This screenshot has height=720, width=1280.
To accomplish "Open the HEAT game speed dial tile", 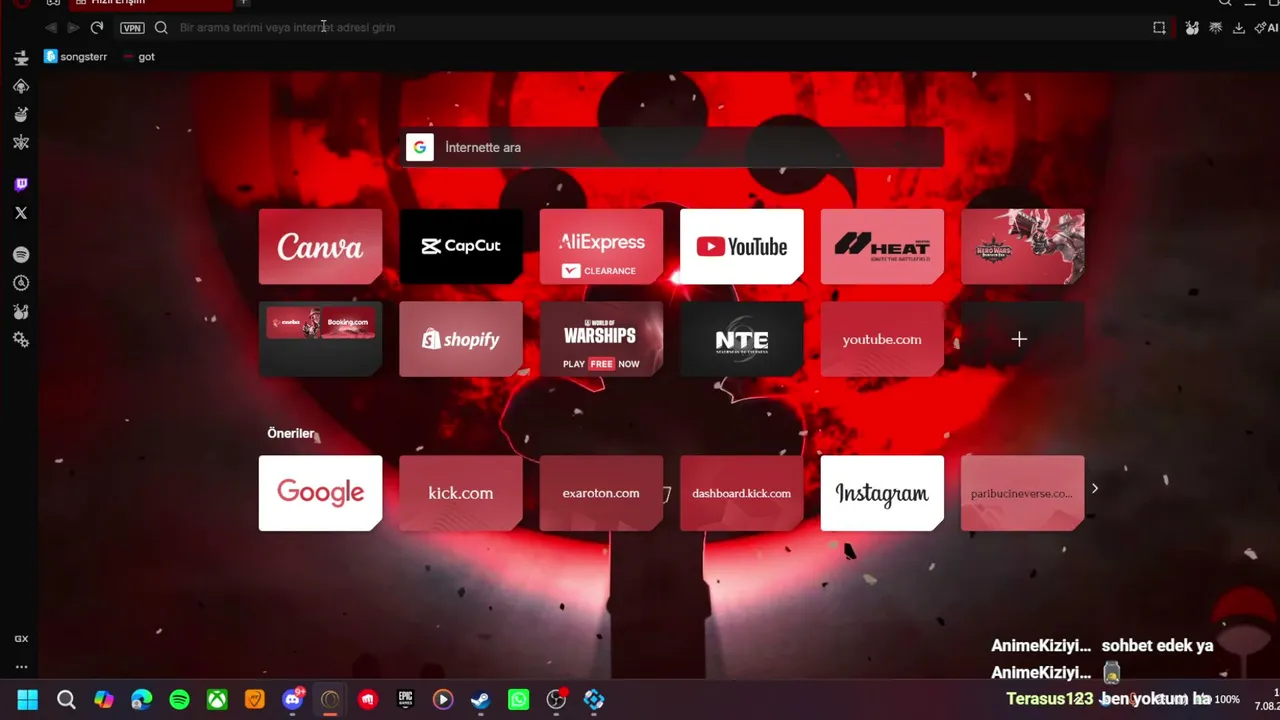I will (x=882, y=247).
